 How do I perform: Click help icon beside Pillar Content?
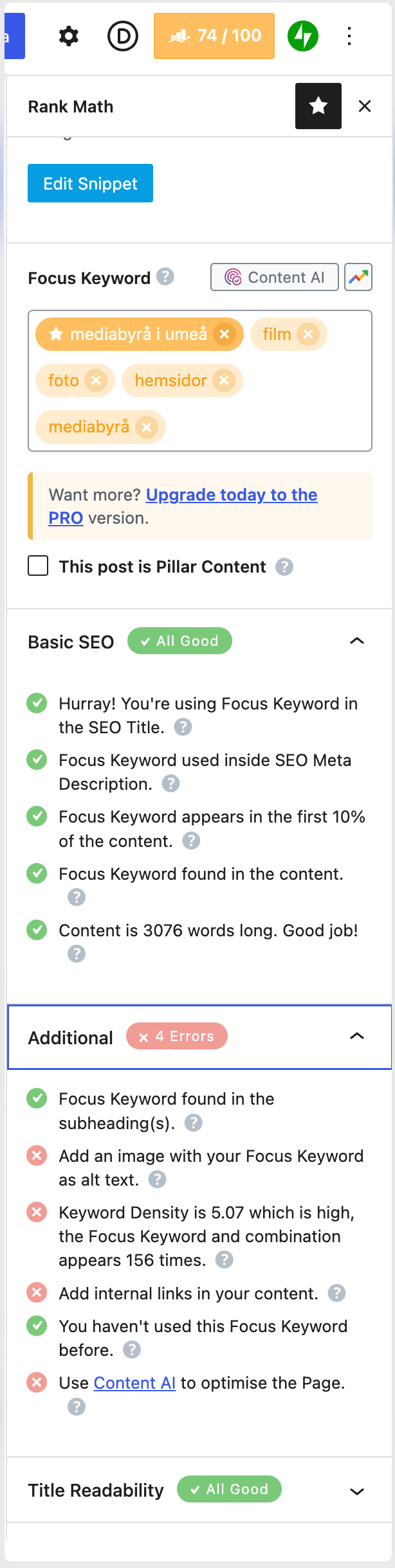tap(284, 567)
